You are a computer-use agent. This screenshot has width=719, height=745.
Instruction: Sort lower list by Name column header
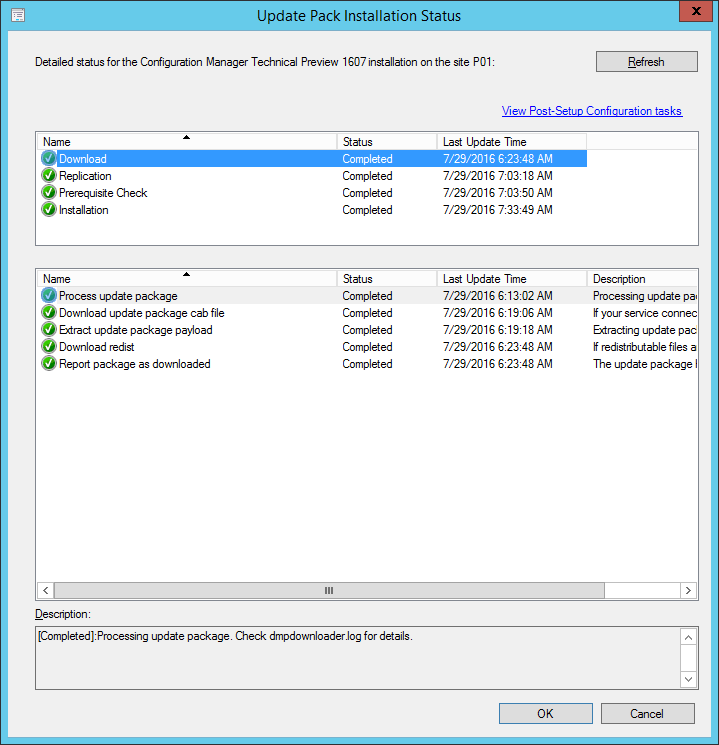(187, 278)
